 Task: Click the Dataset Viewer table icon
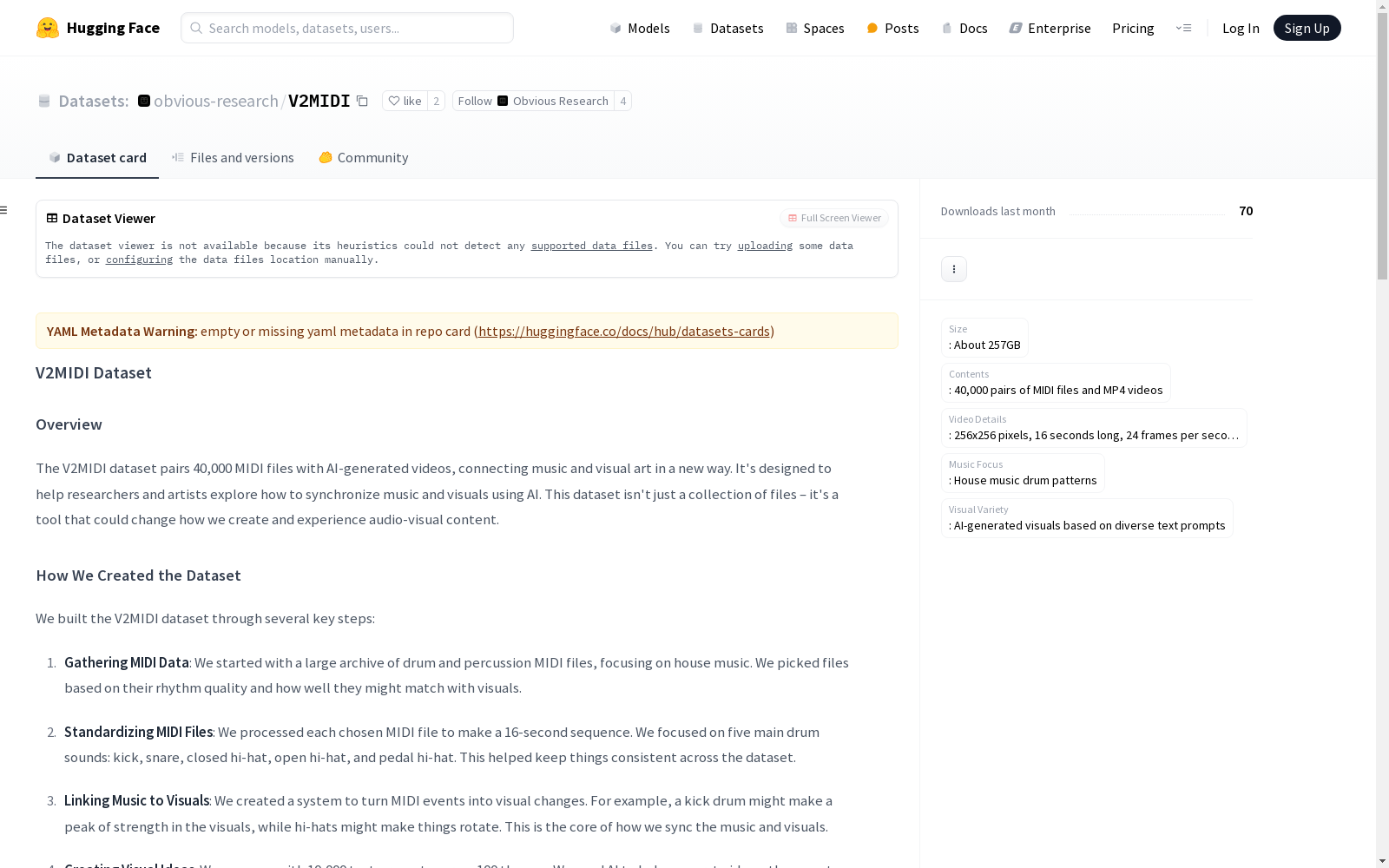[x=52, y=218]
